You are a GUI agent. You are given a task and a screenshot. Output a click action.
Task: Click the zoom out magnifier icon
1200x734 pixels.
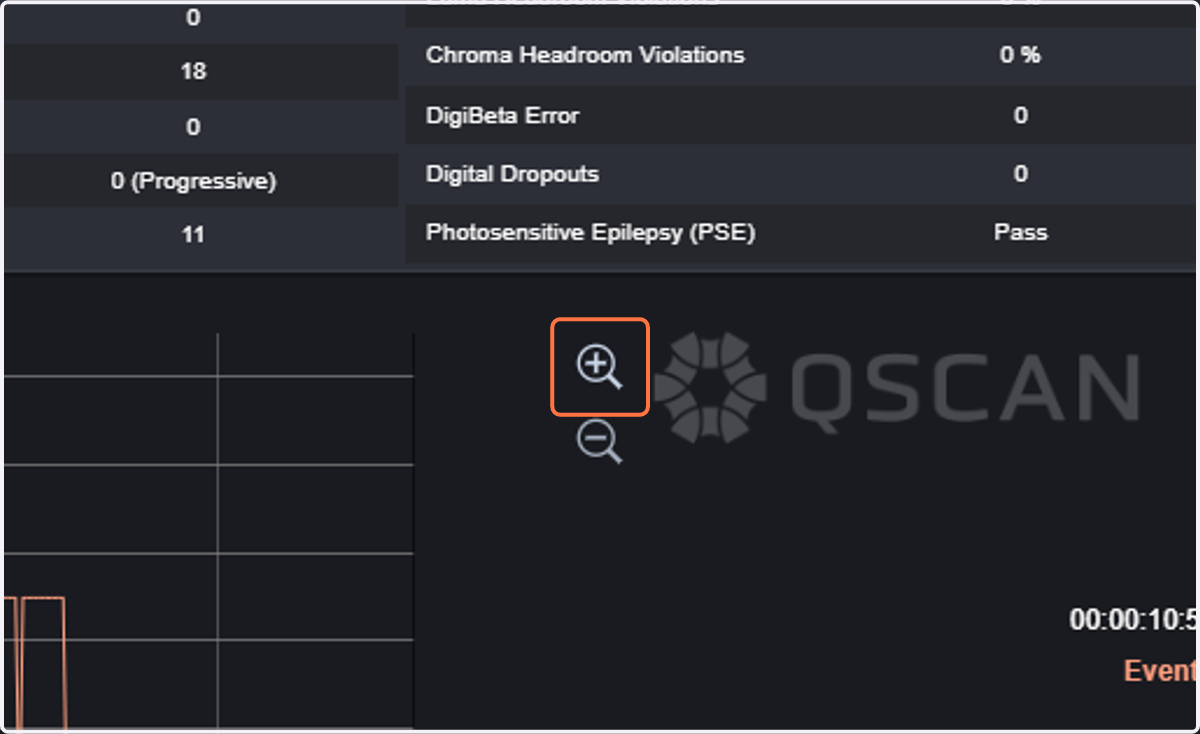click(x=599, y=441)
